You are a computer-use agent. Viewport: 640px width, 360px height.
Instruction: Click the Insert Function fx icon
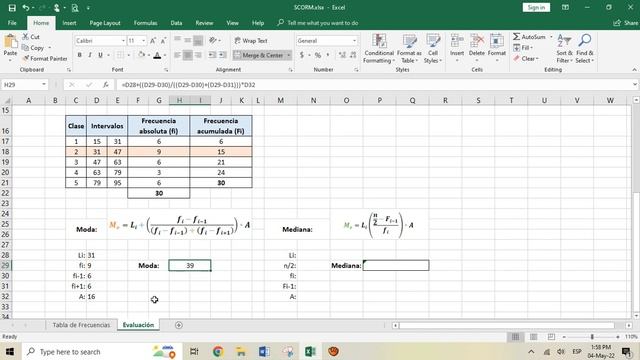coord(106,84)
